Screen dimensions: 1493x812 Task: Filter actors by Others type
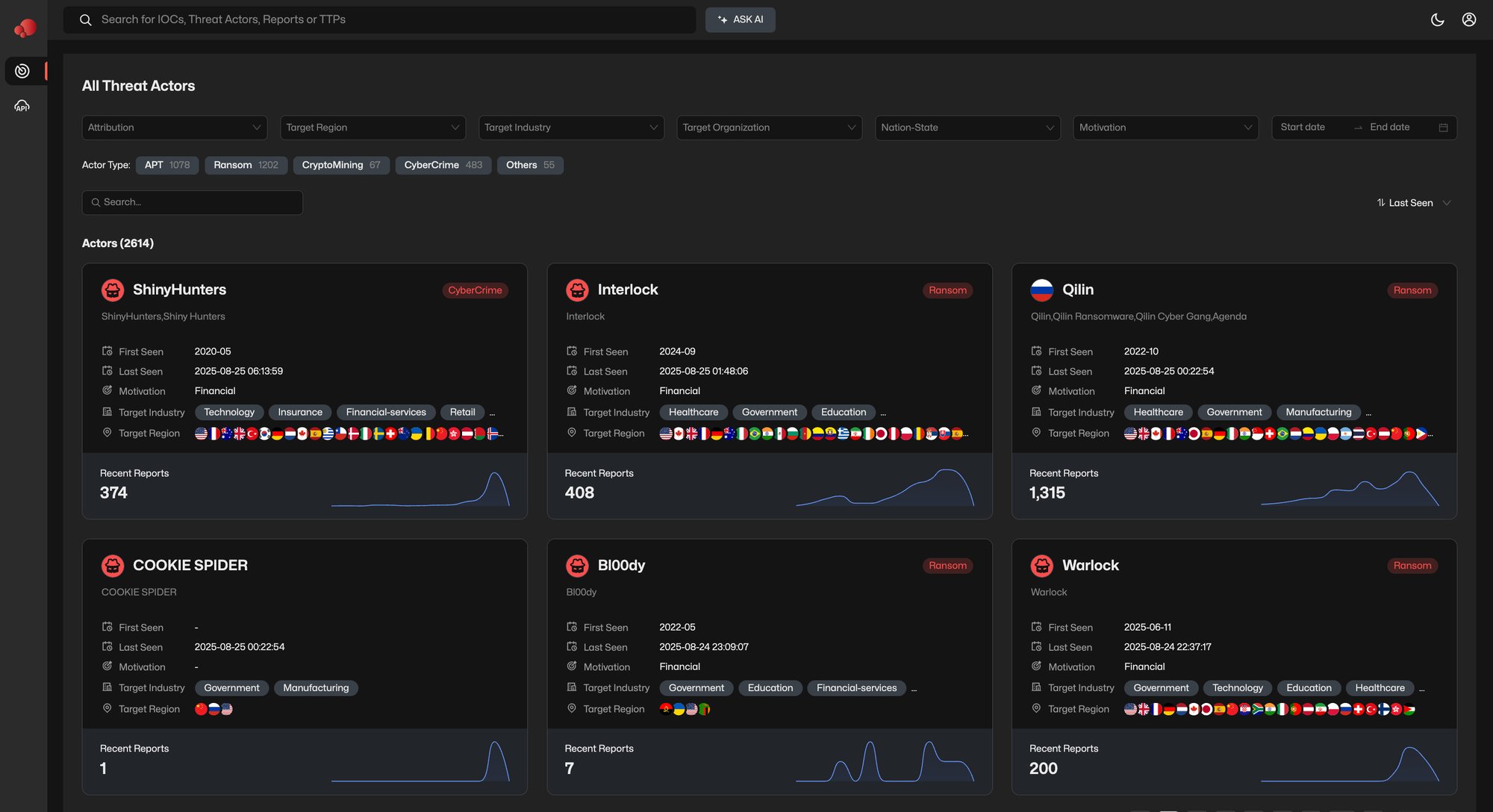[x=530, y=165]
